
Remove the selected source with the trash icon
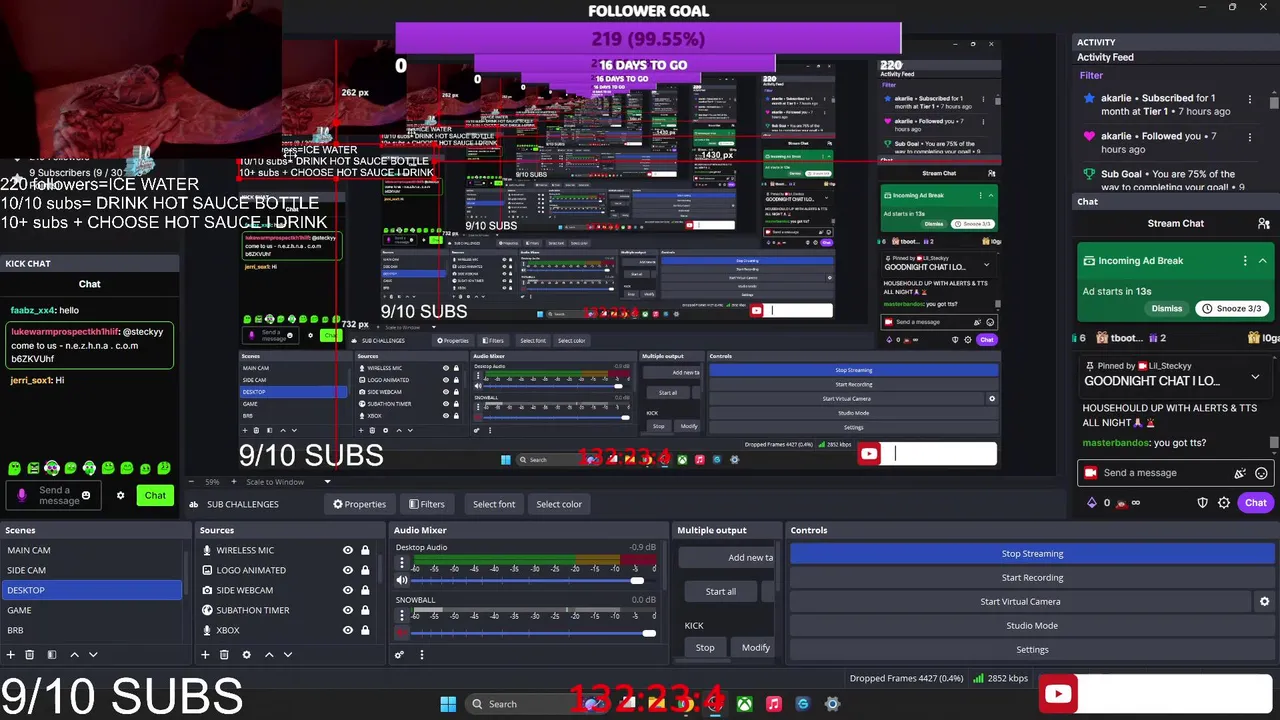pyautogui.click(x=224, y=655)
